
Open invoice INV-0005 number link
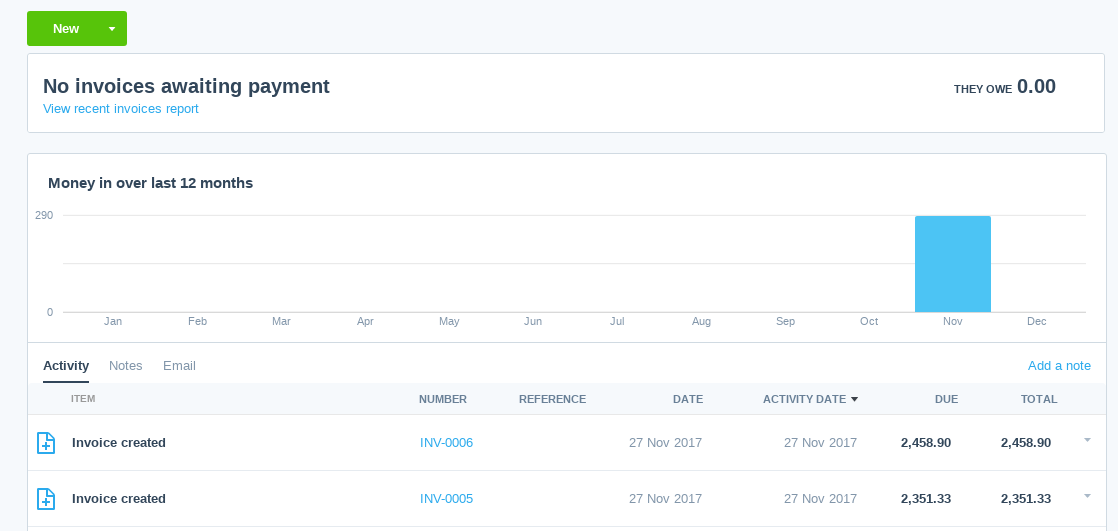coord(446,498)
